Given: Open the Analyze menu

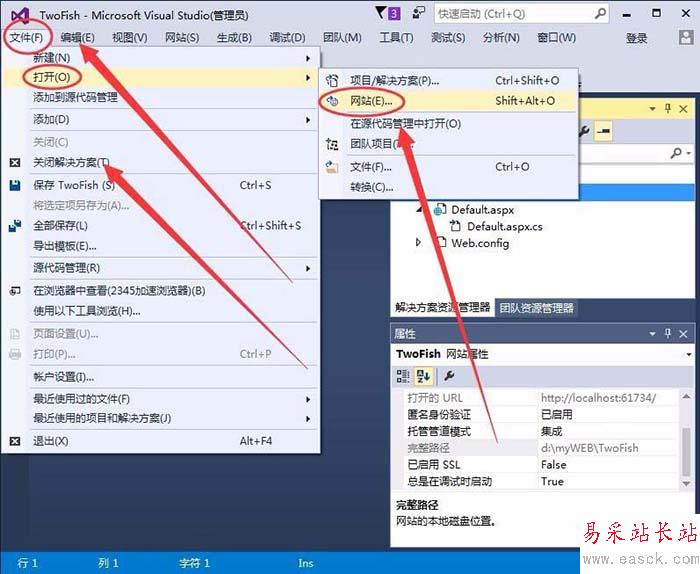Looking at the screenshot, I should pos(501,37).
